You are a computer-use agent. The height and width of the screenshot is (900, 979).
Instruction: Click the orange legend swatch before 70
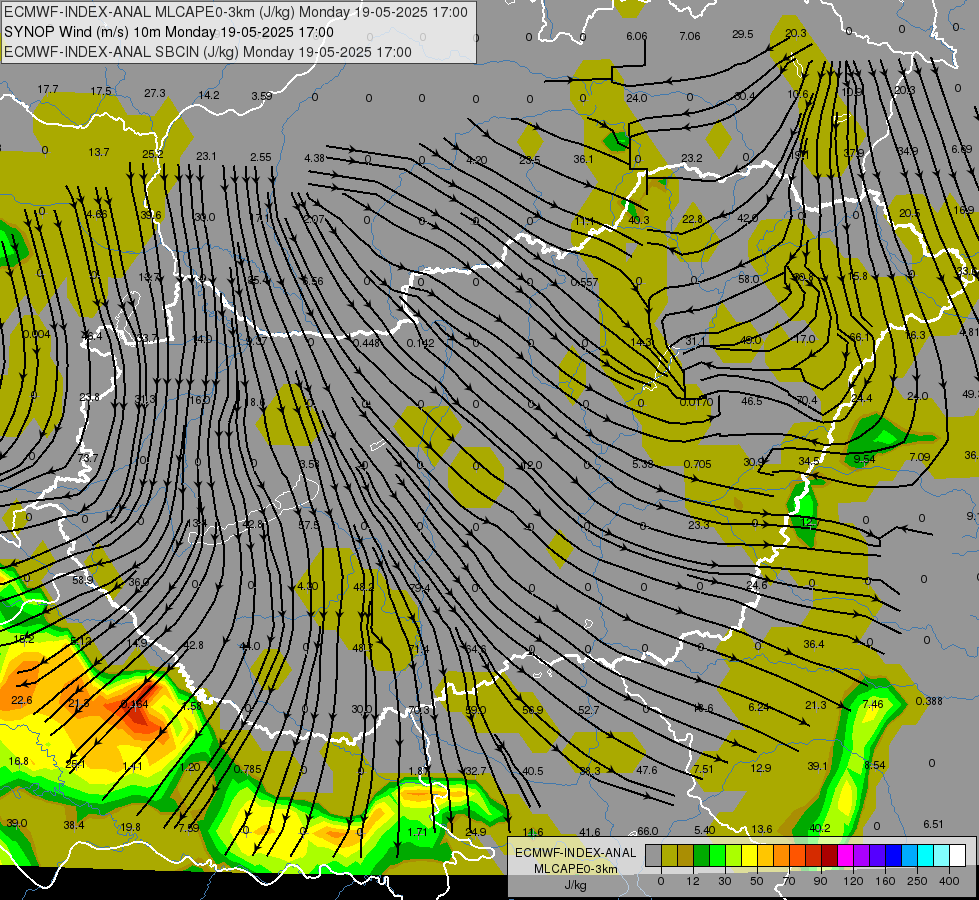[782, 856]
